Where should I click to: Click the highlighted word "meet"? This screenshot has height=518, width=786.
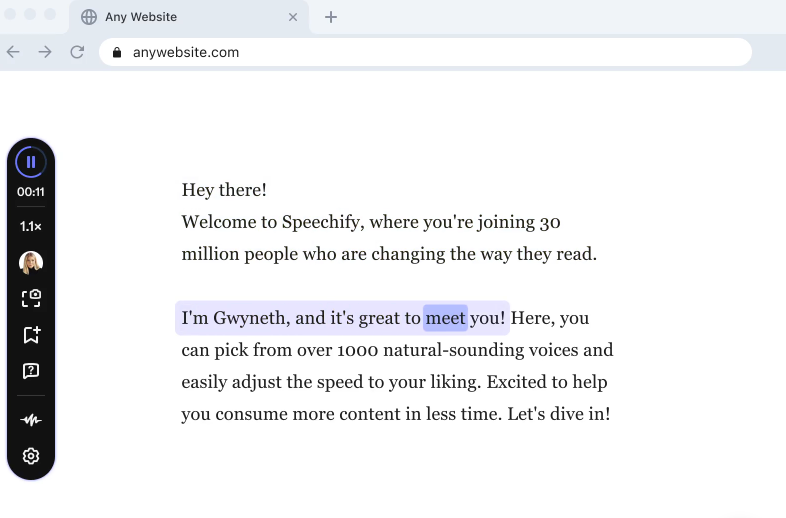coord(446,318)
